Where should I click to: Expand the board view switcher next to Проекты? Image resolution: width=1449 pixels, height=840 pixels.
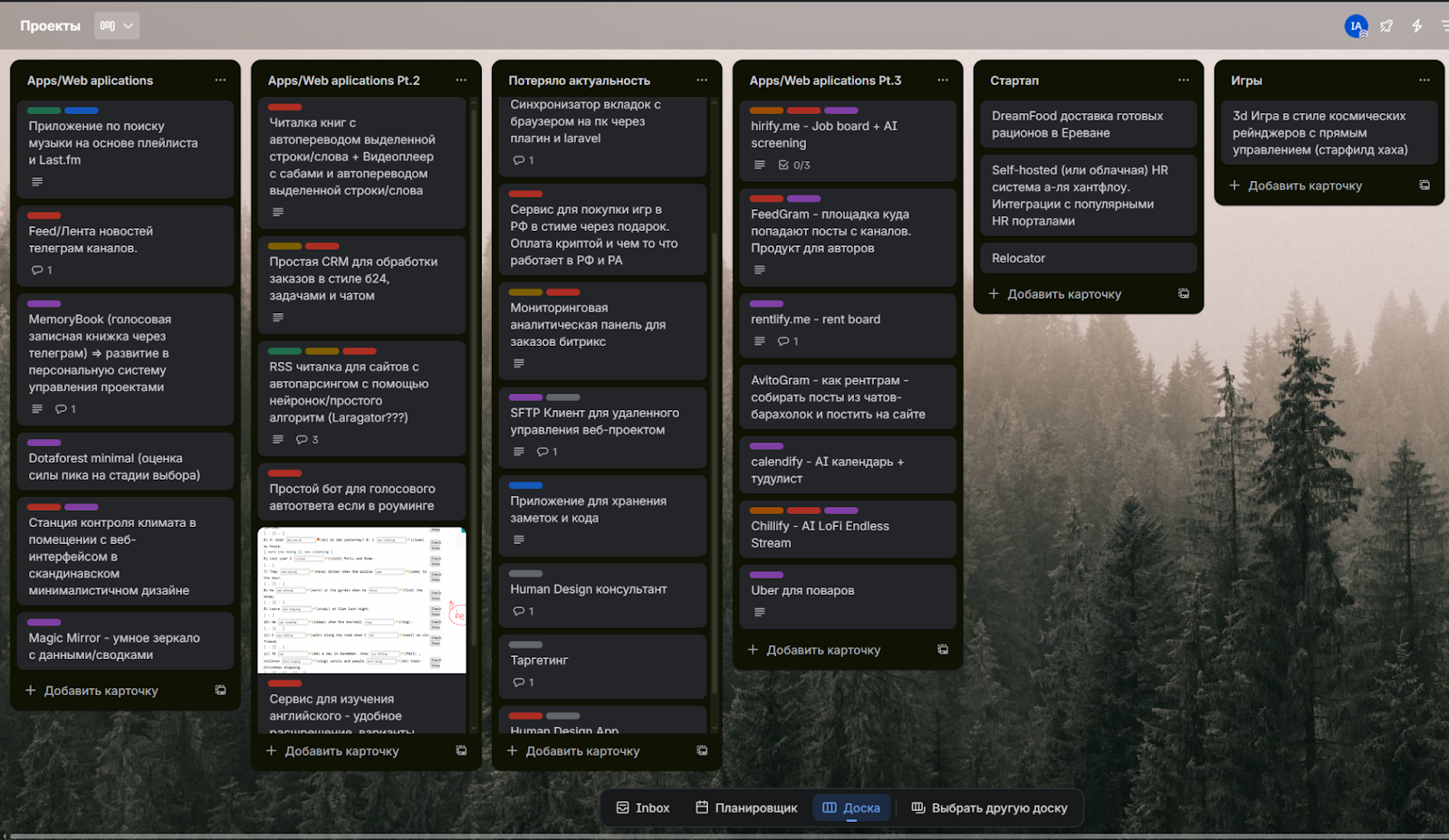[117, 26]
